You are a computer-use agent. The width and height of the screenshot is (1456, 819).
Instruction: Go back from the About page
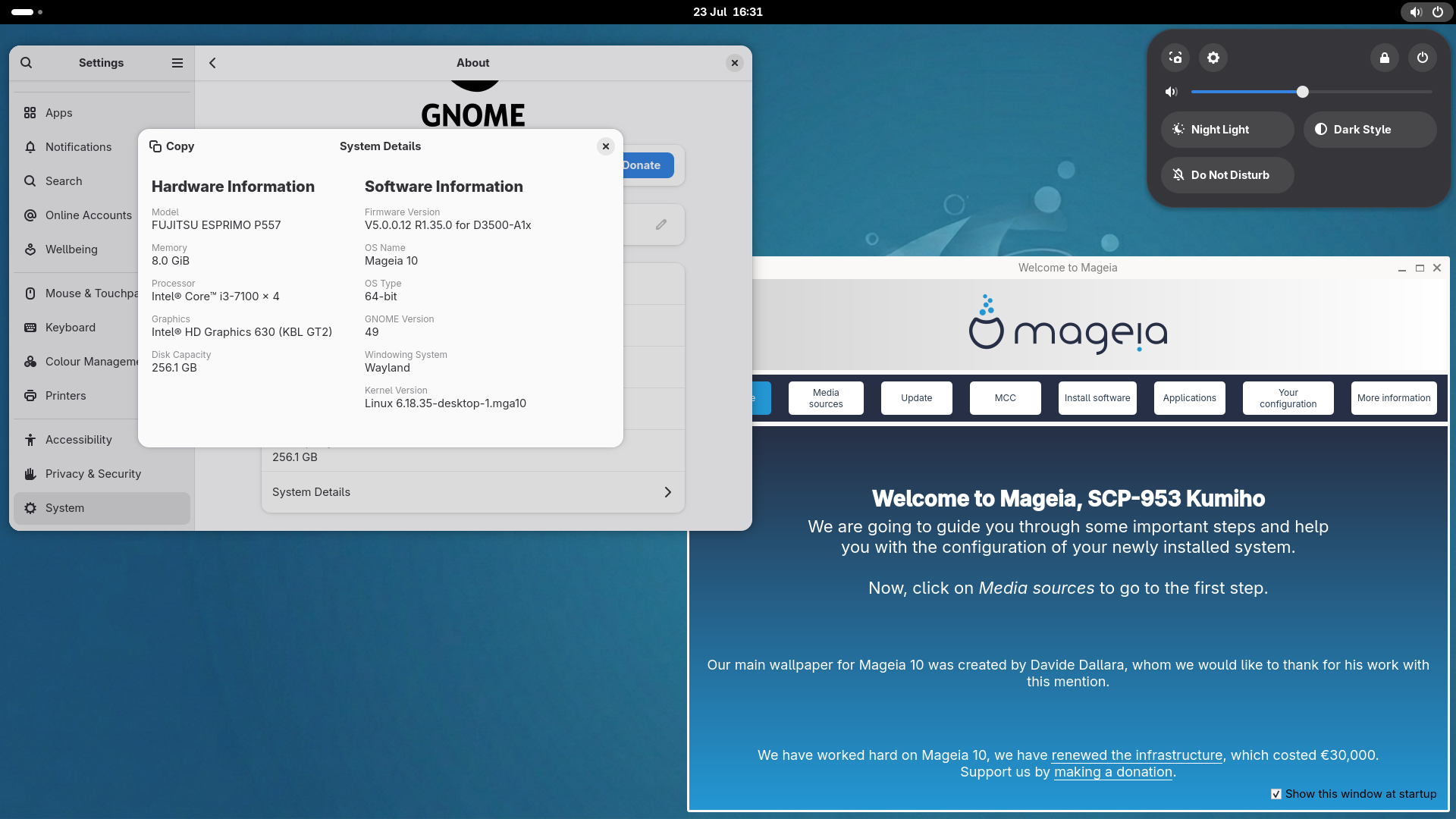pyautogui.click(x=212, y=63)
